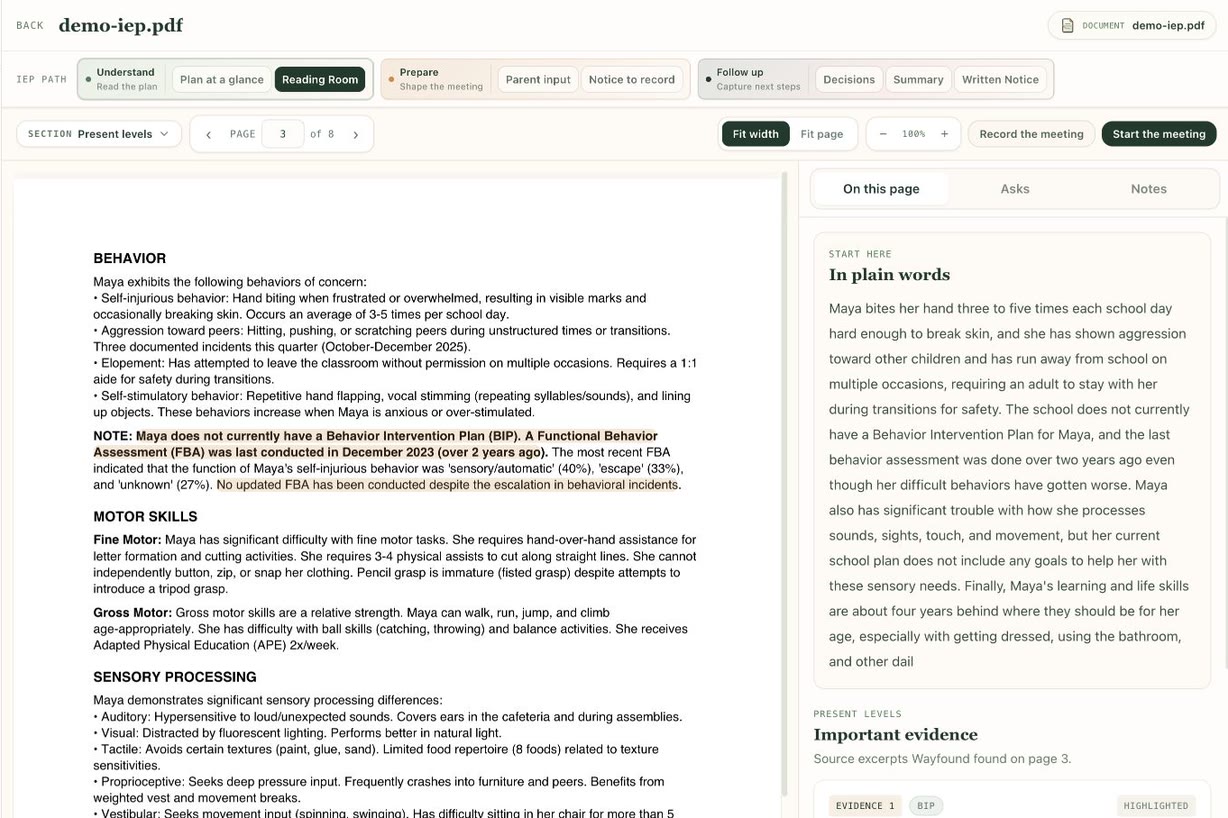Open the Present levels section dropdown
Screen dimensions: 1228x818
99,134
